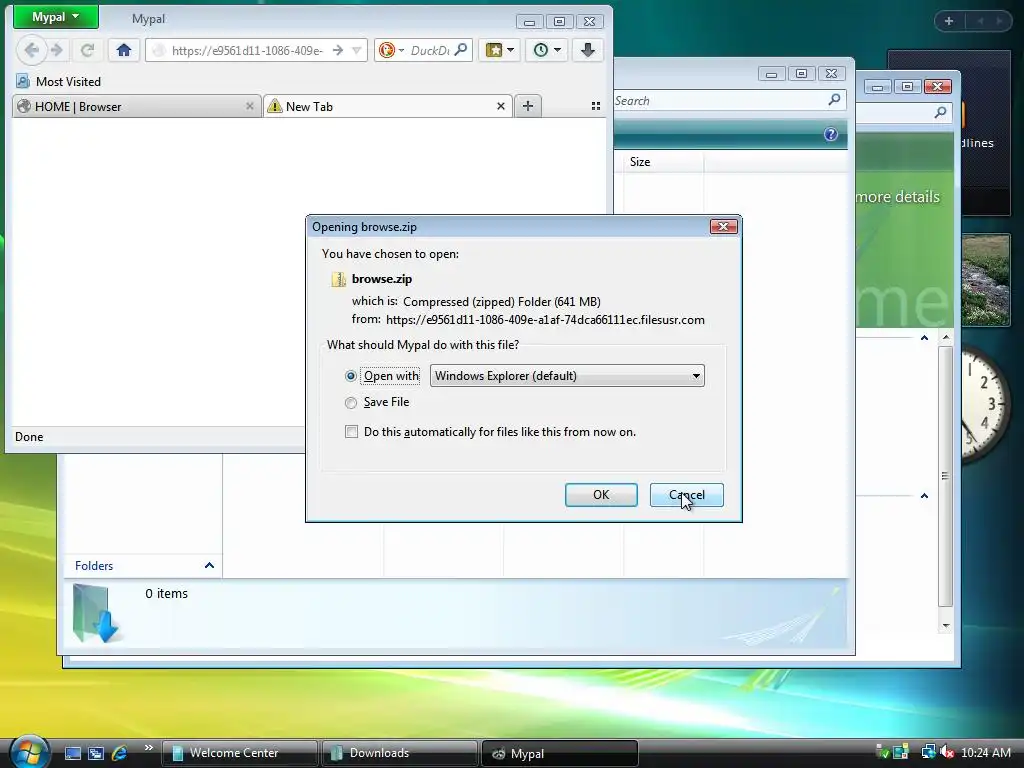1024x768 pixels.
Task: Launch Internet Explorer from quick launch
Action: coord(119,753)
